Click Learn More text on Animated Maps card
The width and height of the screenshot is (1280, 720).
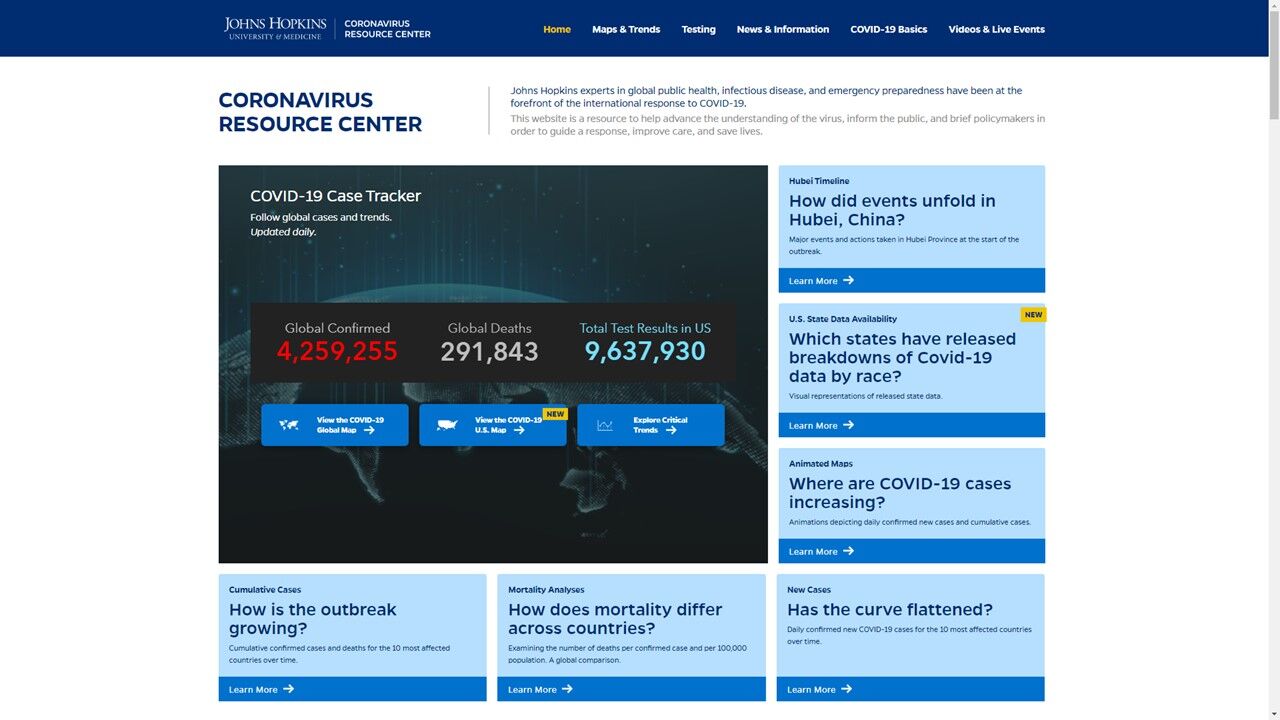tap(813, 552)
